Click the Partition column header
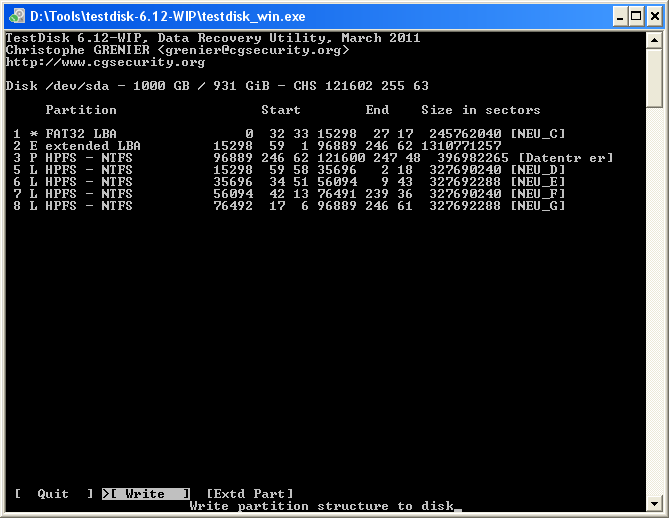This screenshot has width=669, height=518. tap(81, 110)
